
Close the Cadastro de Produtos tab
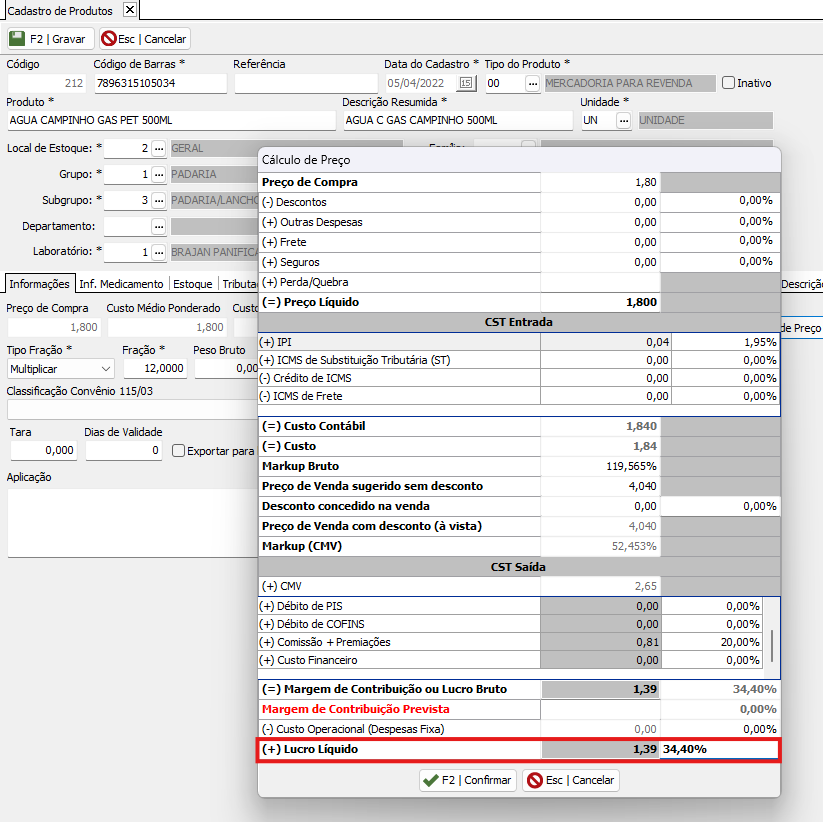(129, 10)
